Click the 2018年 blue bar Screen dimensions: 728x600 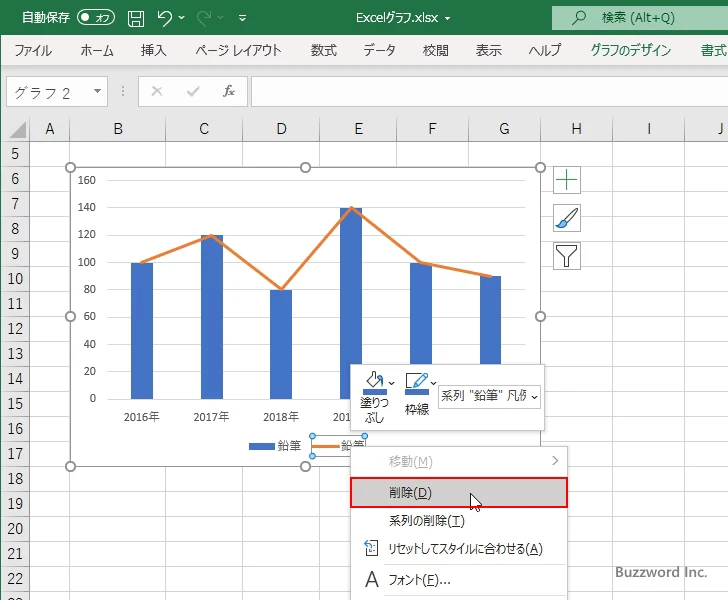click(281, 344)
